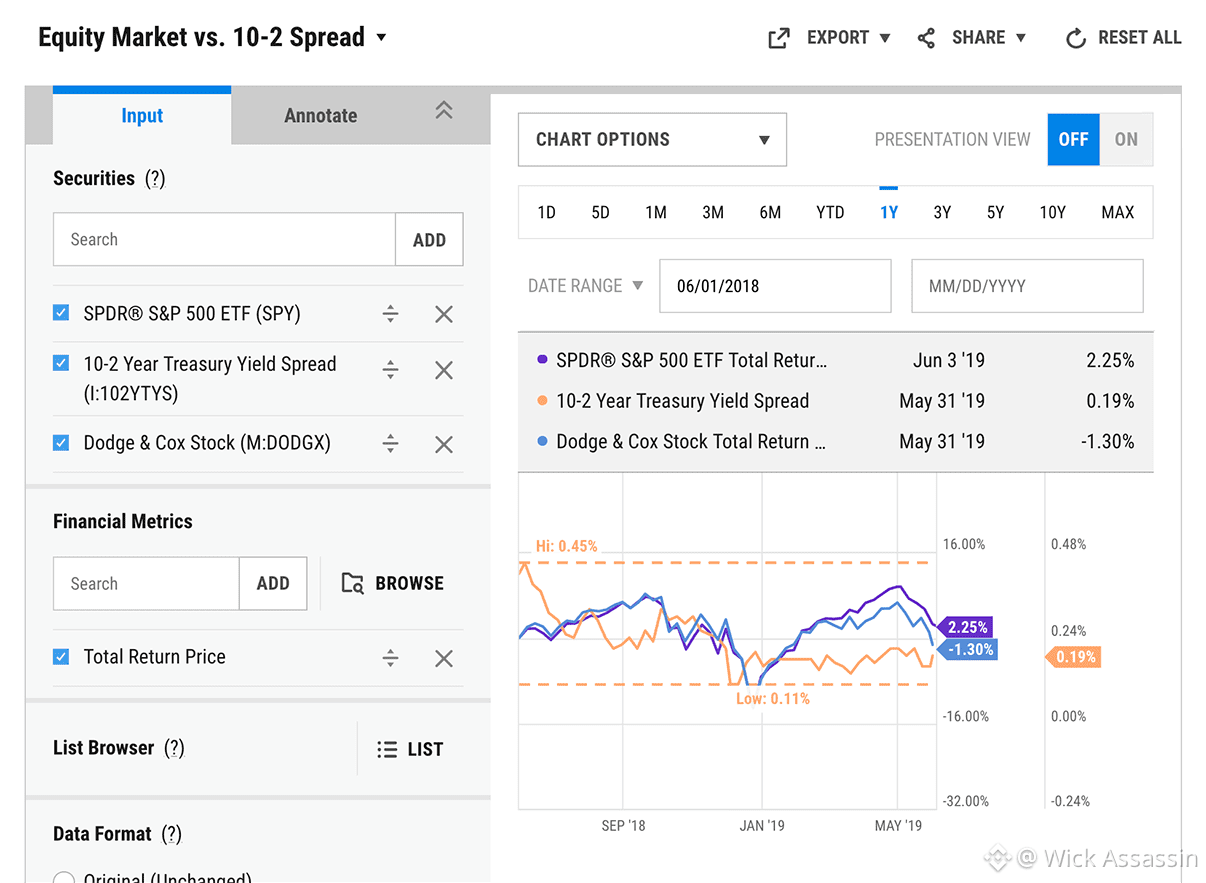Image resolution: width=1206 pixels, height=883 pixels.
Task: Uncheck SPDR S&P 500 ETF checkbox
Action: (x=61, y=313)
